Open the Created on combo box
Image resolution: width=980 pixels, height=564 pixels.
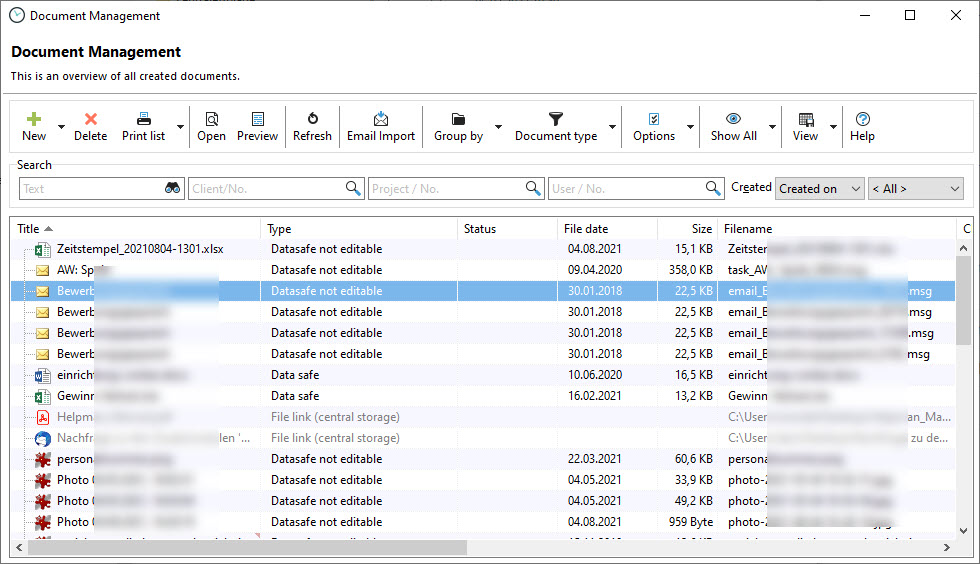[x=820, y=188]
